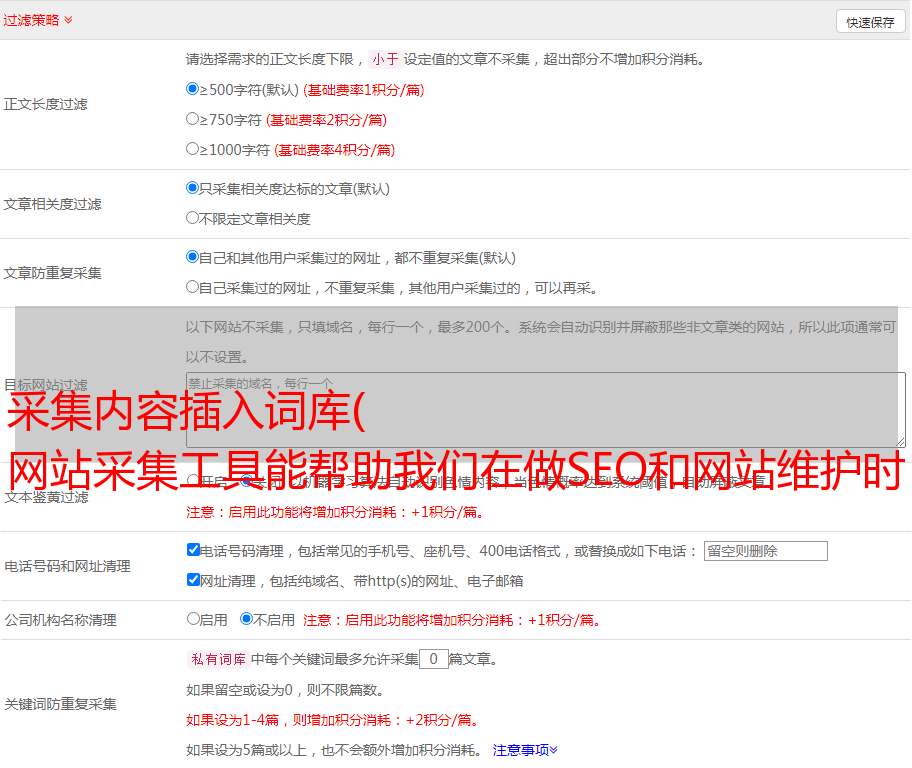Image resolution: width=912 pixels, height=768 pixels.
Task: Select 自己采集过的网址，不重复采集 option
Action: 192,287
